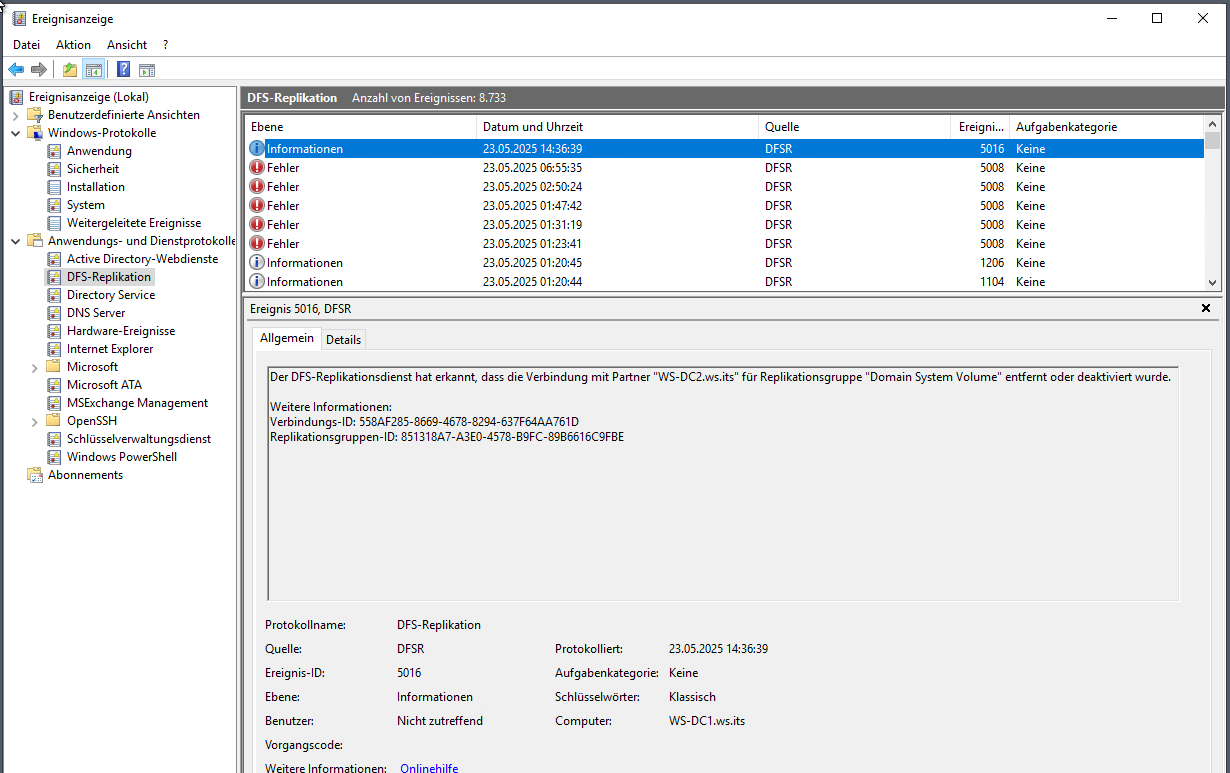Toggle the console tree toolbar icon

click(93, 70)
